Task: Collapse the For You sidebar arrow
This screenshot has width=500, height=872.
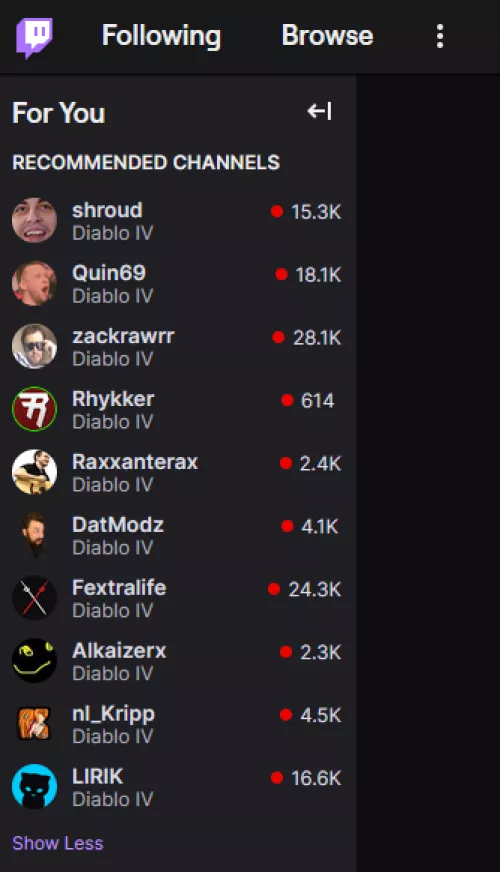Action: click(x=320, y=111)
